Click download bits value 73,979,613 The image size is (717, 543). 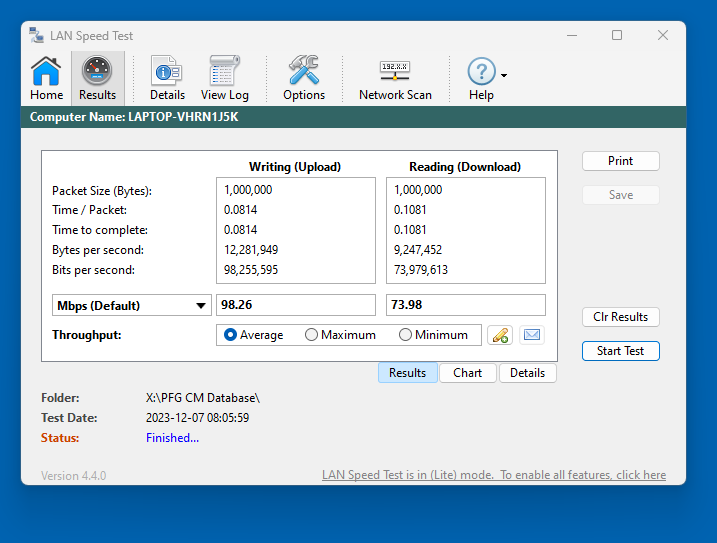coord(421,270)
